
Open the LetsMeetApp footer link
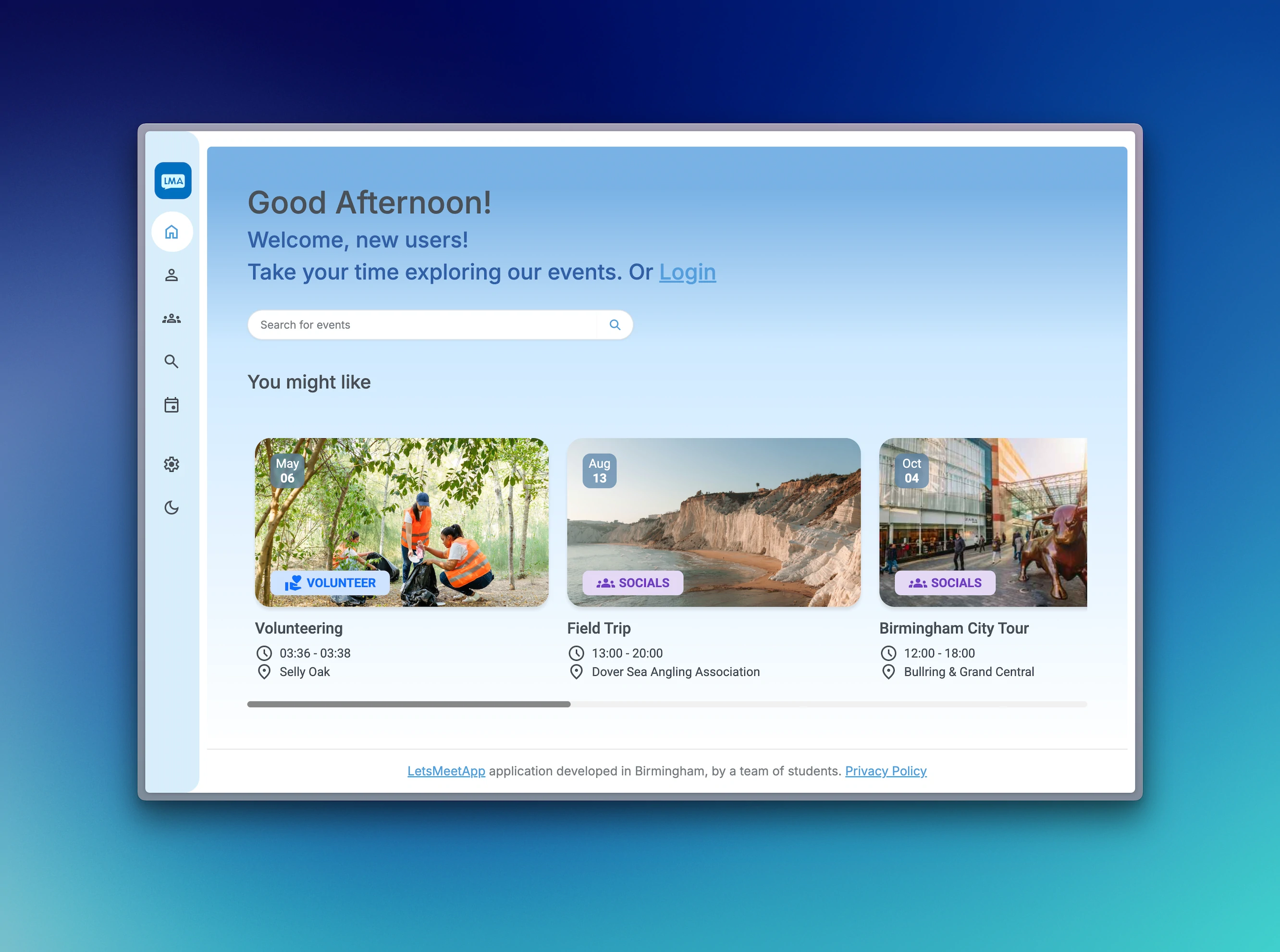(446, 771)
